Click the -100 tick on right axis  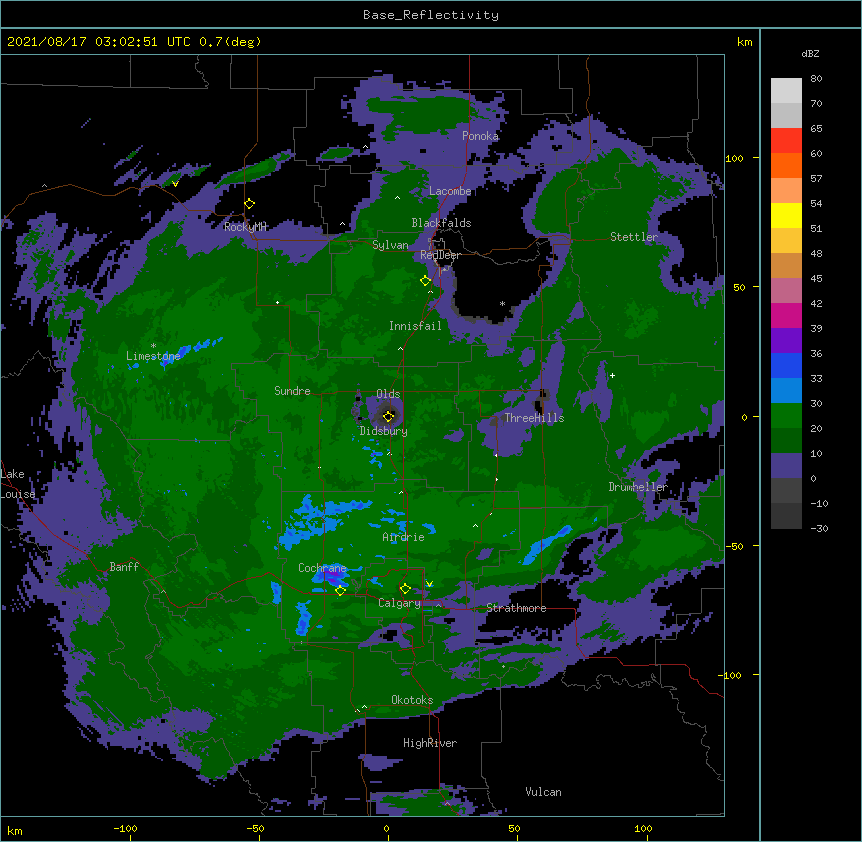(731, 675)
